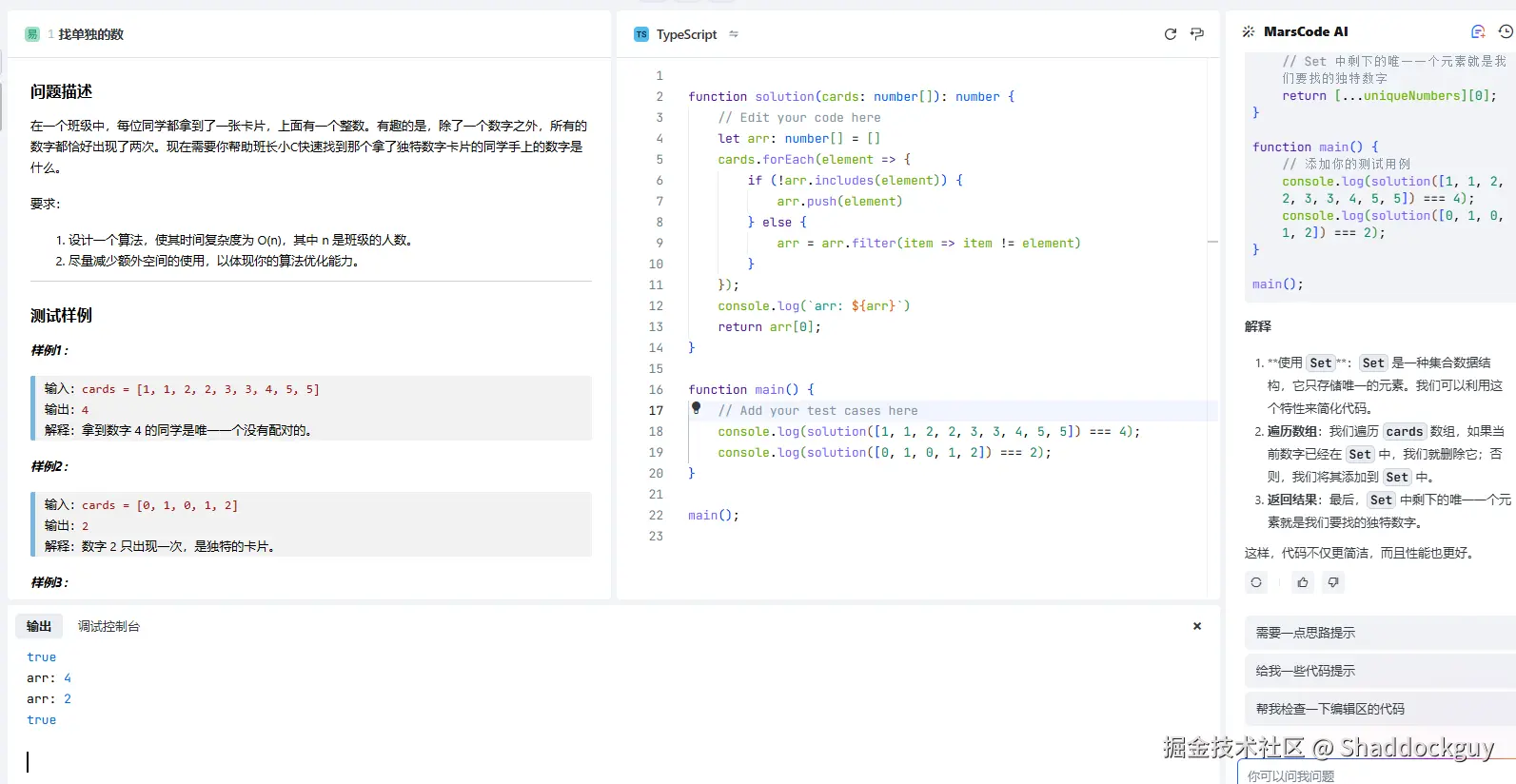Click the green difficulty badge icon
Viewport: 1516px width, 784px height.
[x=32, y=34]
